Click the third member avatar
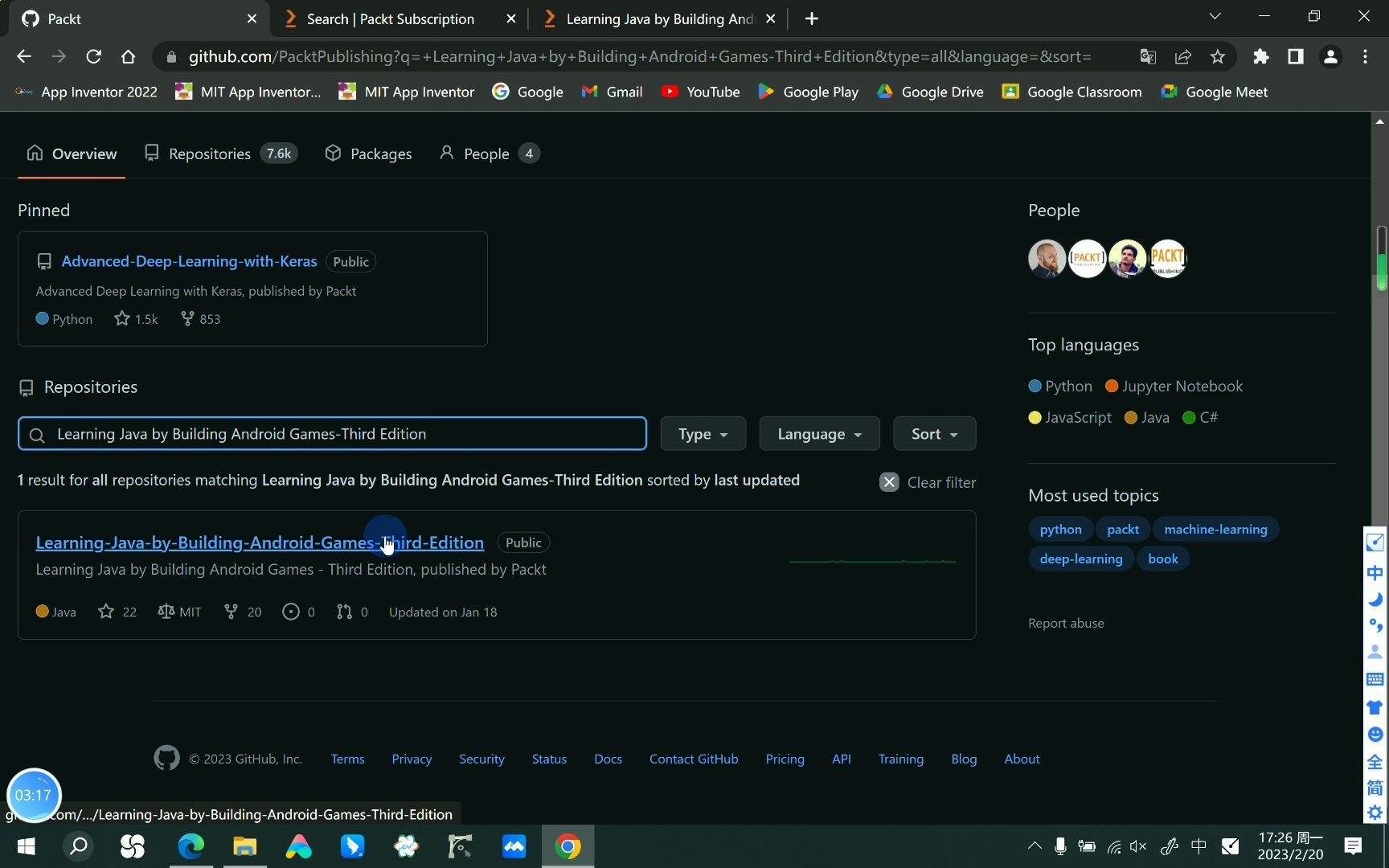Image resolution: width=1389 pixels, height=868 pixels. [1127, 259]
